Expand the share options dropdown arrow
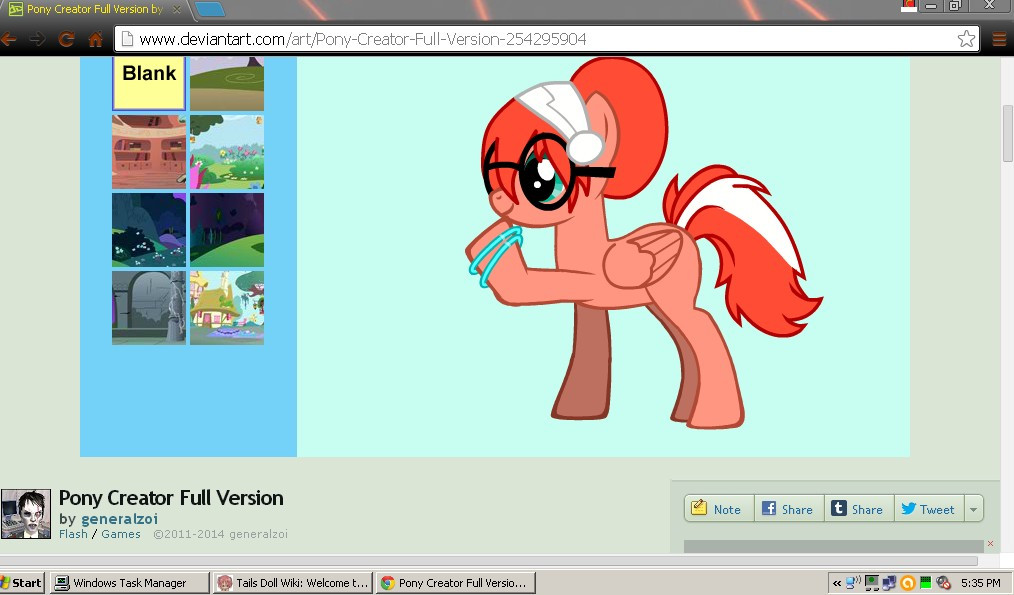The image size is (1014, 595). click(973, 509)
